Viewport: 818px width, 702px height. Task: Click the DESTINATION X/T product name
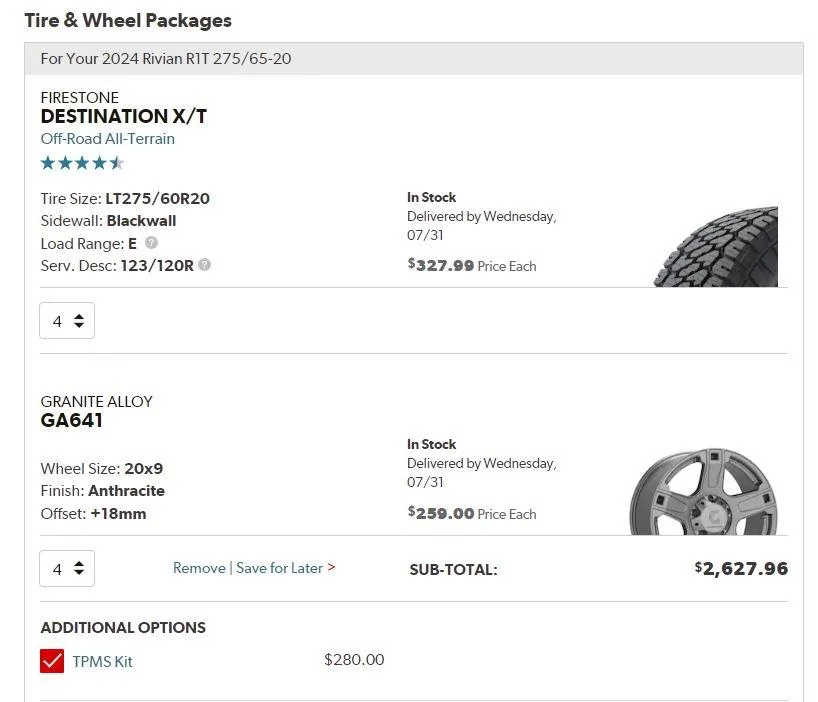(x=124, y=116)
